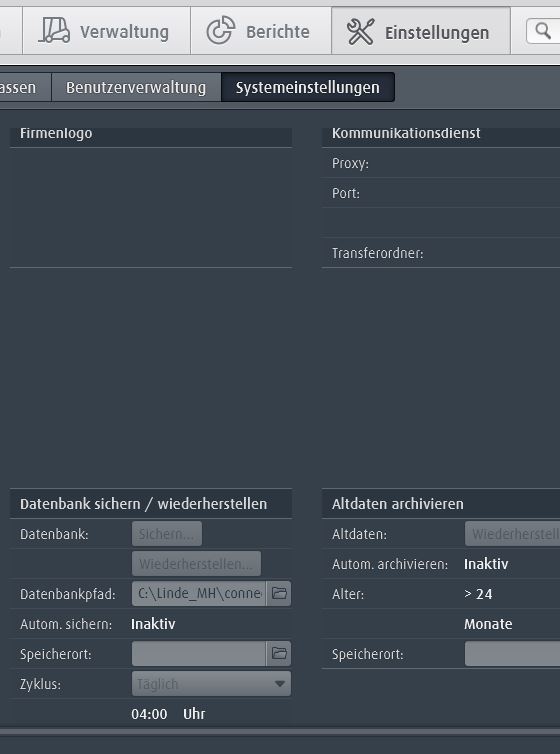Switch to the Berichte tab
The height and width of the screenshot is (754, 560).
pos(261,31)
